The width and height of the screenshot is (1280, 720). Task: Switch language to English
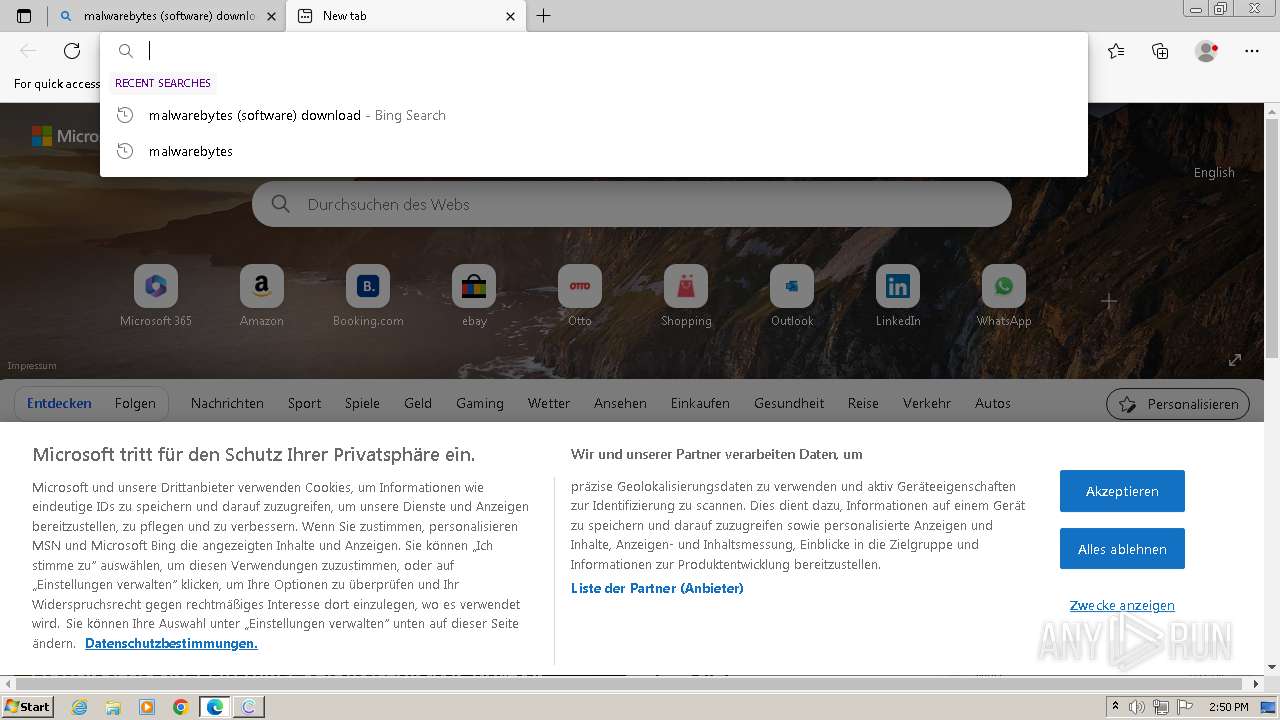tap(1214, 173)
